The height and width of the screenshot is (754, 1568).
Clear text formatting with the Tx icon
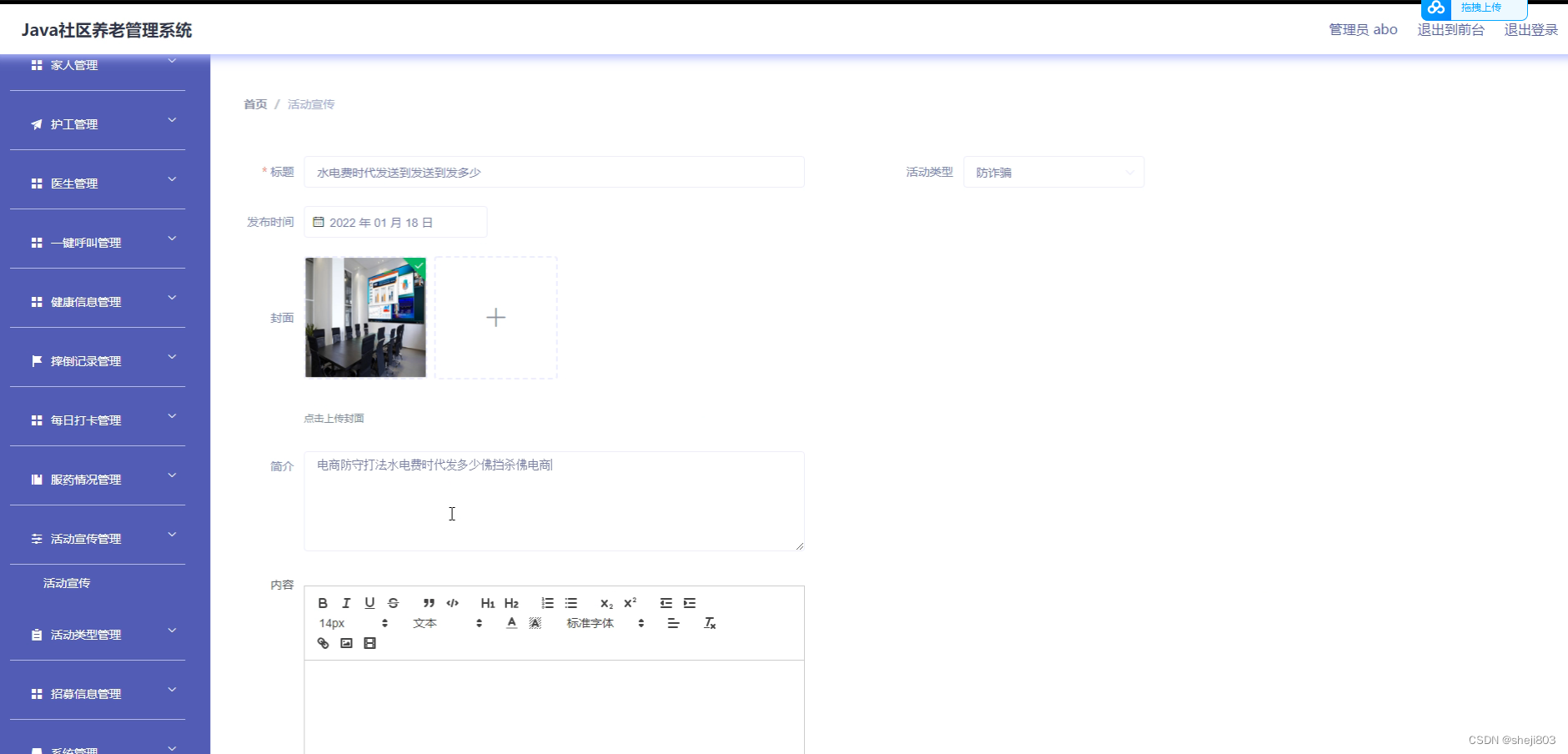coord(710,623)
